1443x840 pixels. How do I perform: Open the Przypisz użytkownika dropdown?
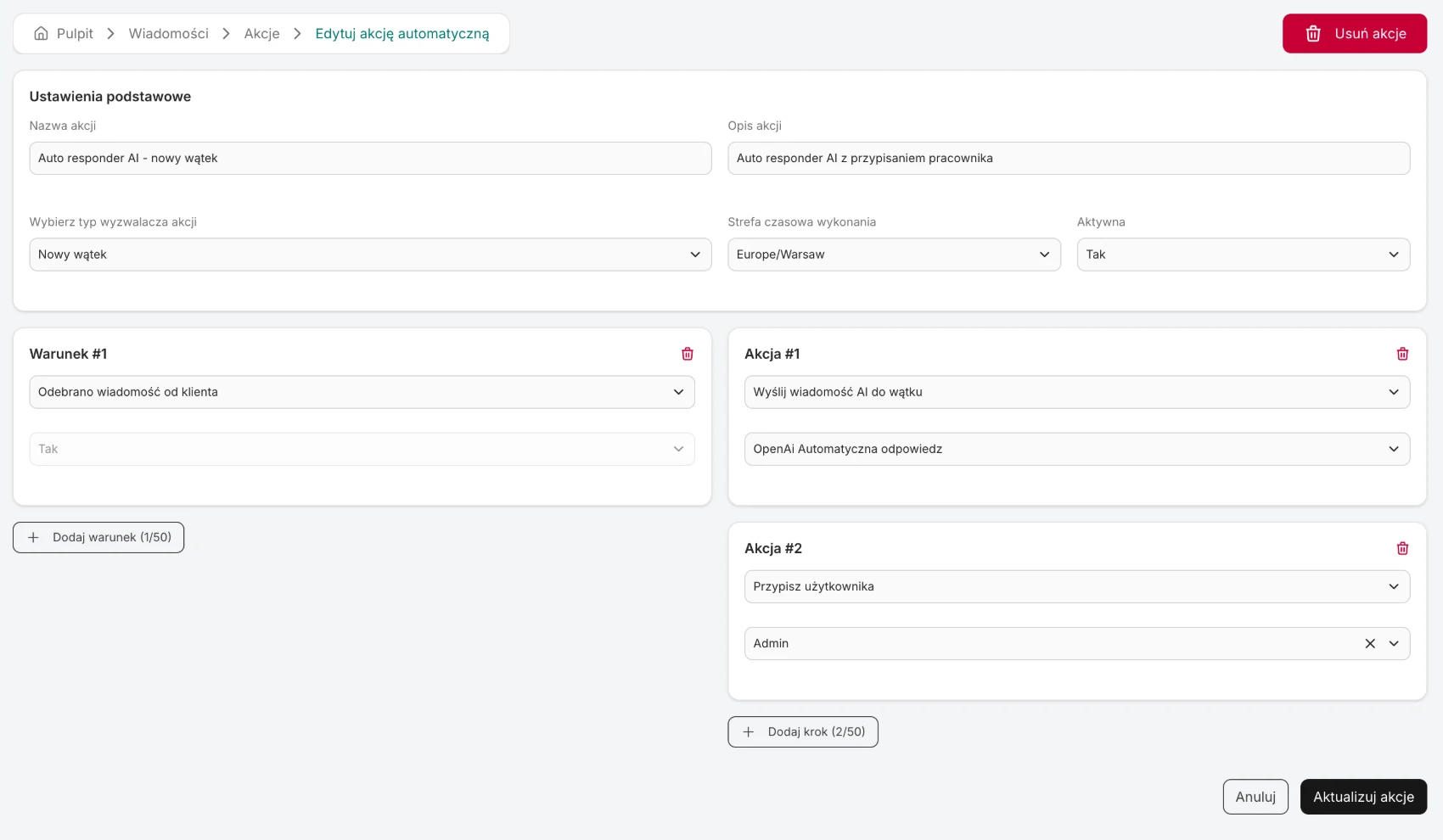point(1076,586)
